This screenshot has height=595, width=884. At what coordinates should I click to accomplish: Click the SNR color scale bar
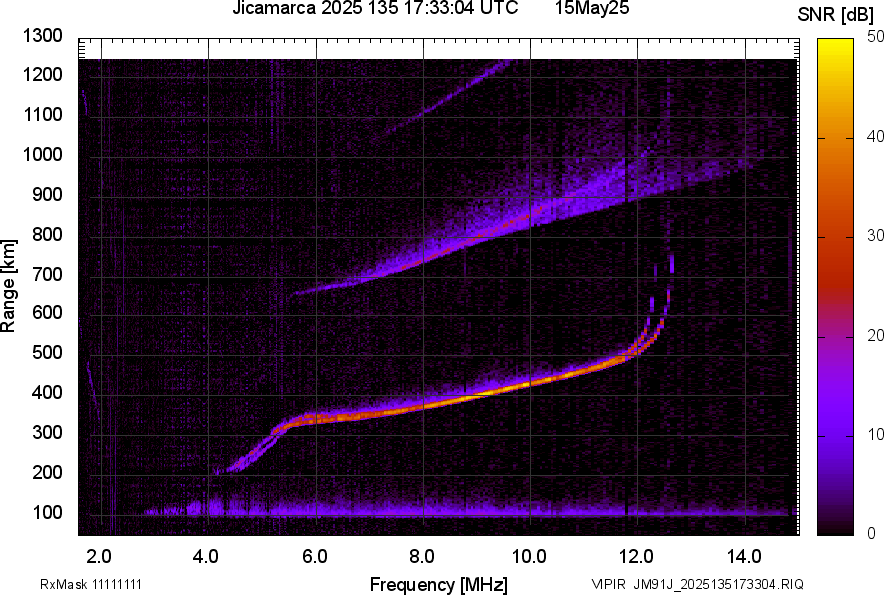(835, 287)
